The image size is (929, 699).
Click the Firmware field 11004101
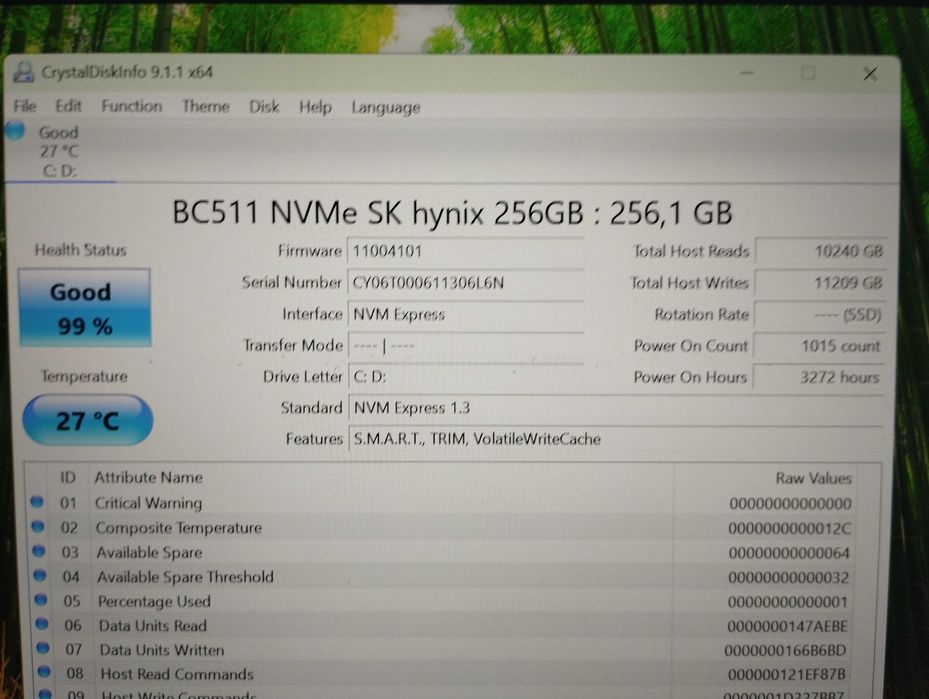(x=466, y=251)
